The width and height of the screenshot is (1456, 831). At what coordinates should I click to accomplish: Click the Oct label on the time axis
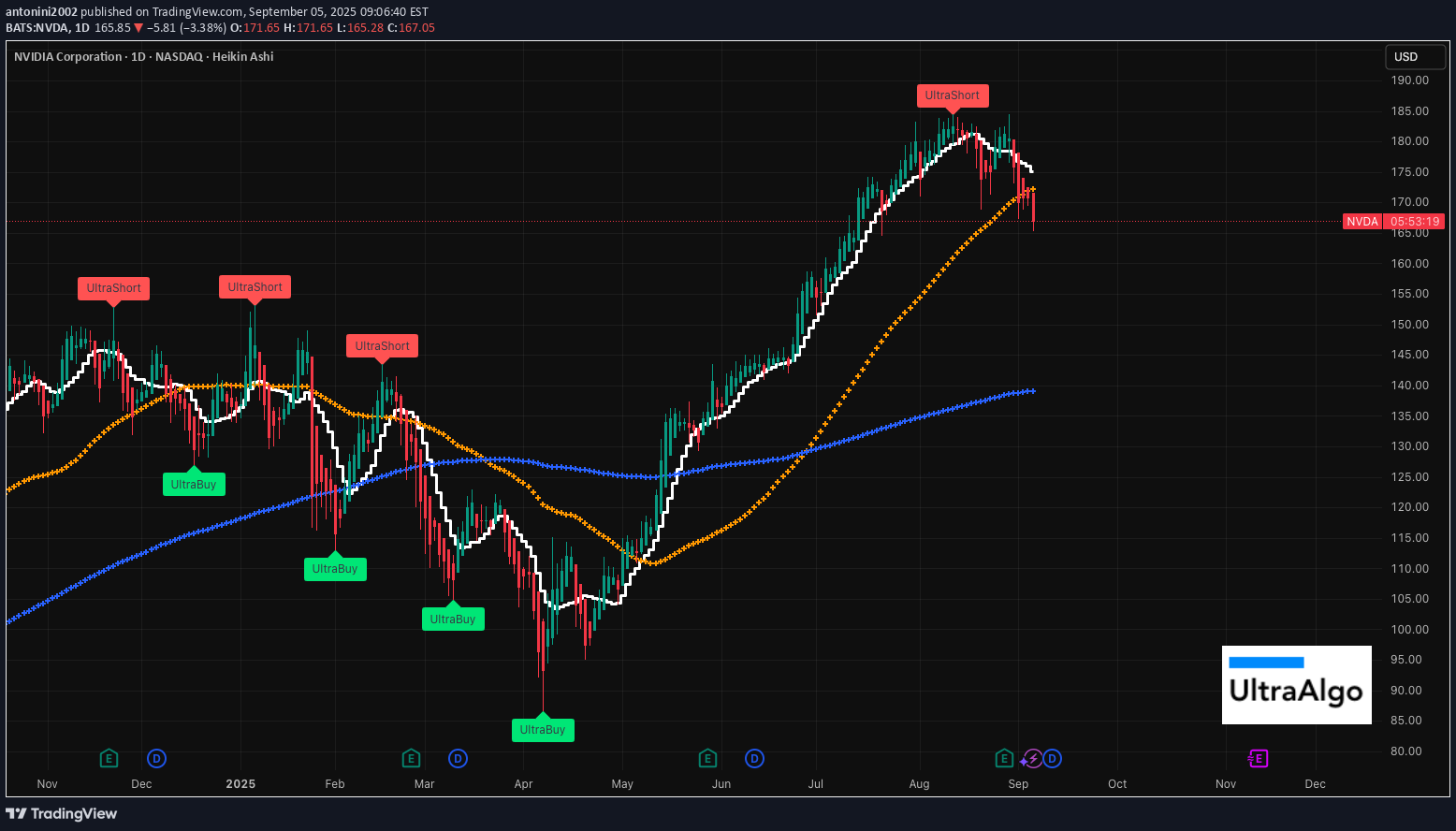pos(1117,784)
